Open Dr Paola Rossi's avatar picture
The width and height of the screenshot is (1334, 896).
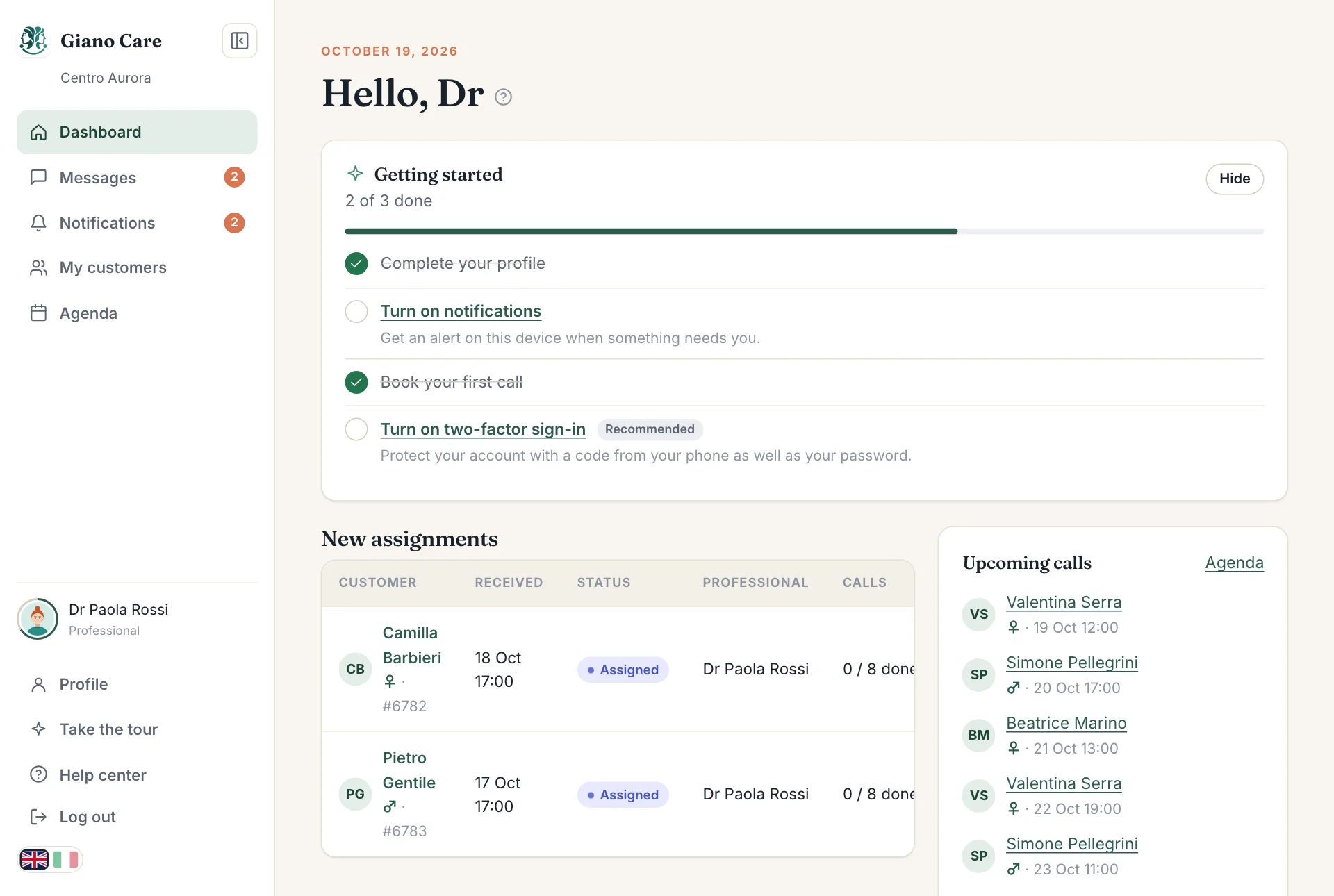[38, 619]
